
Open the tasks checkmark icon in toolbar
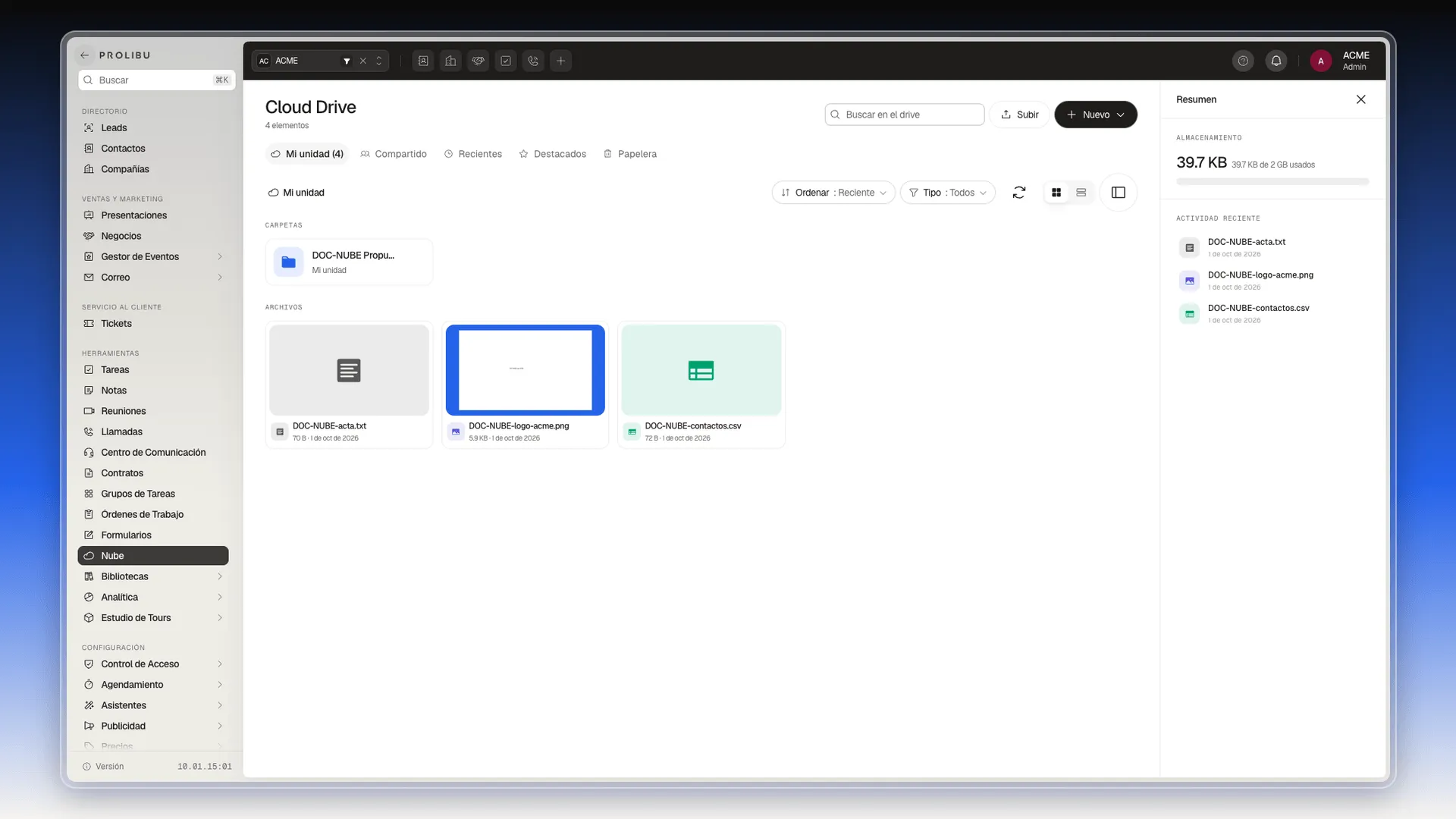tap(506, 61)
